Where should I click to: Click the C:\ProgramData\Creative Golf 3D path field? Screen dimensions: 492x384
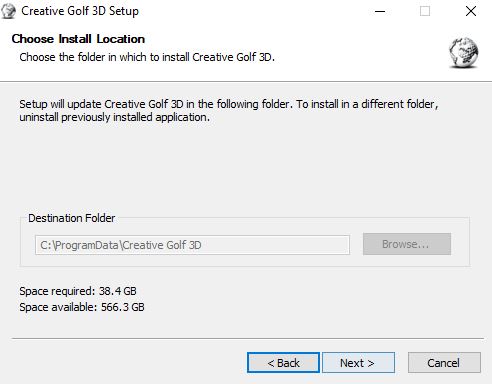pyautogui.click(x=192, y=245)
